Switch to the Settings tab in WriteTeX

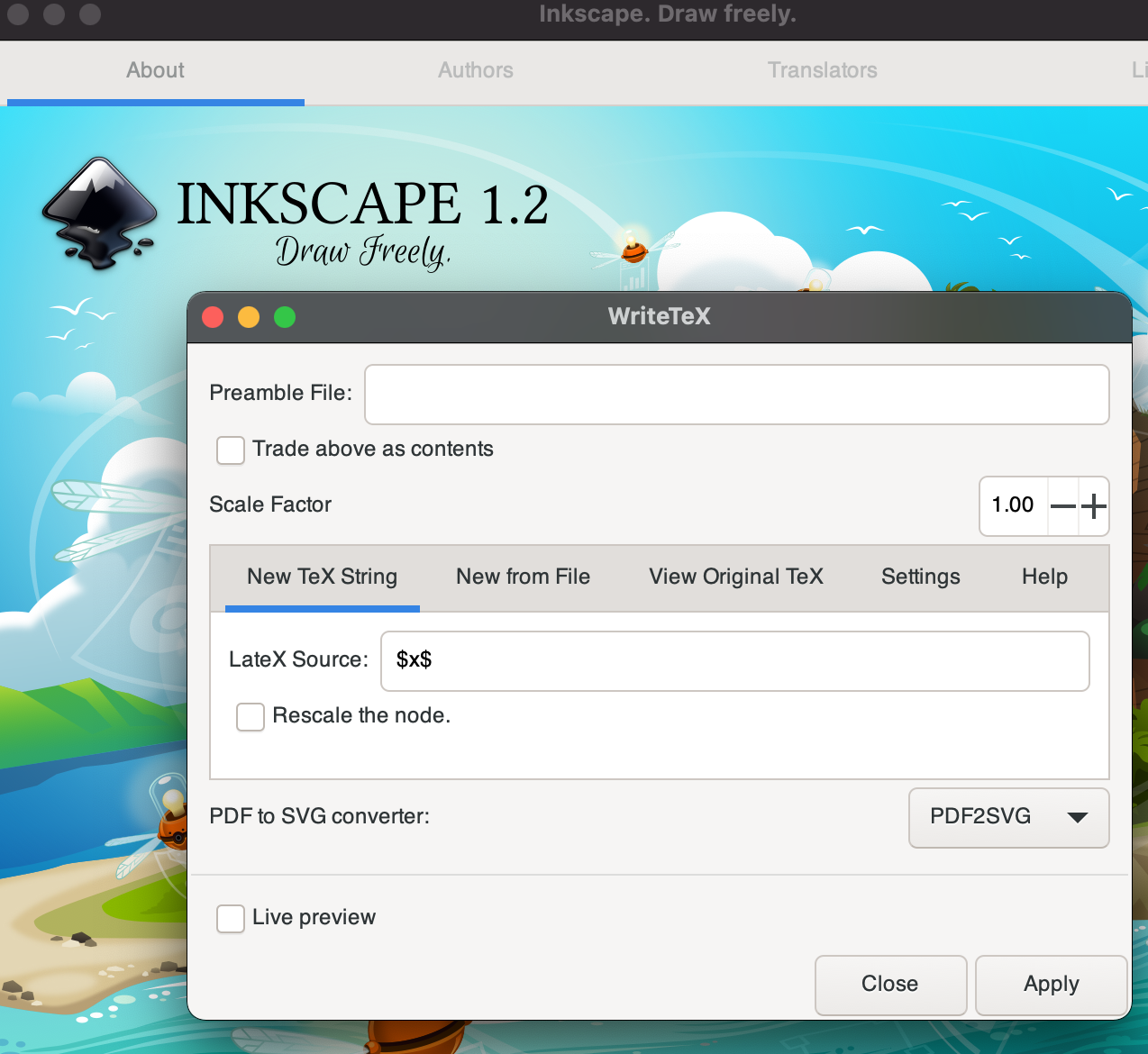[920, 577]
